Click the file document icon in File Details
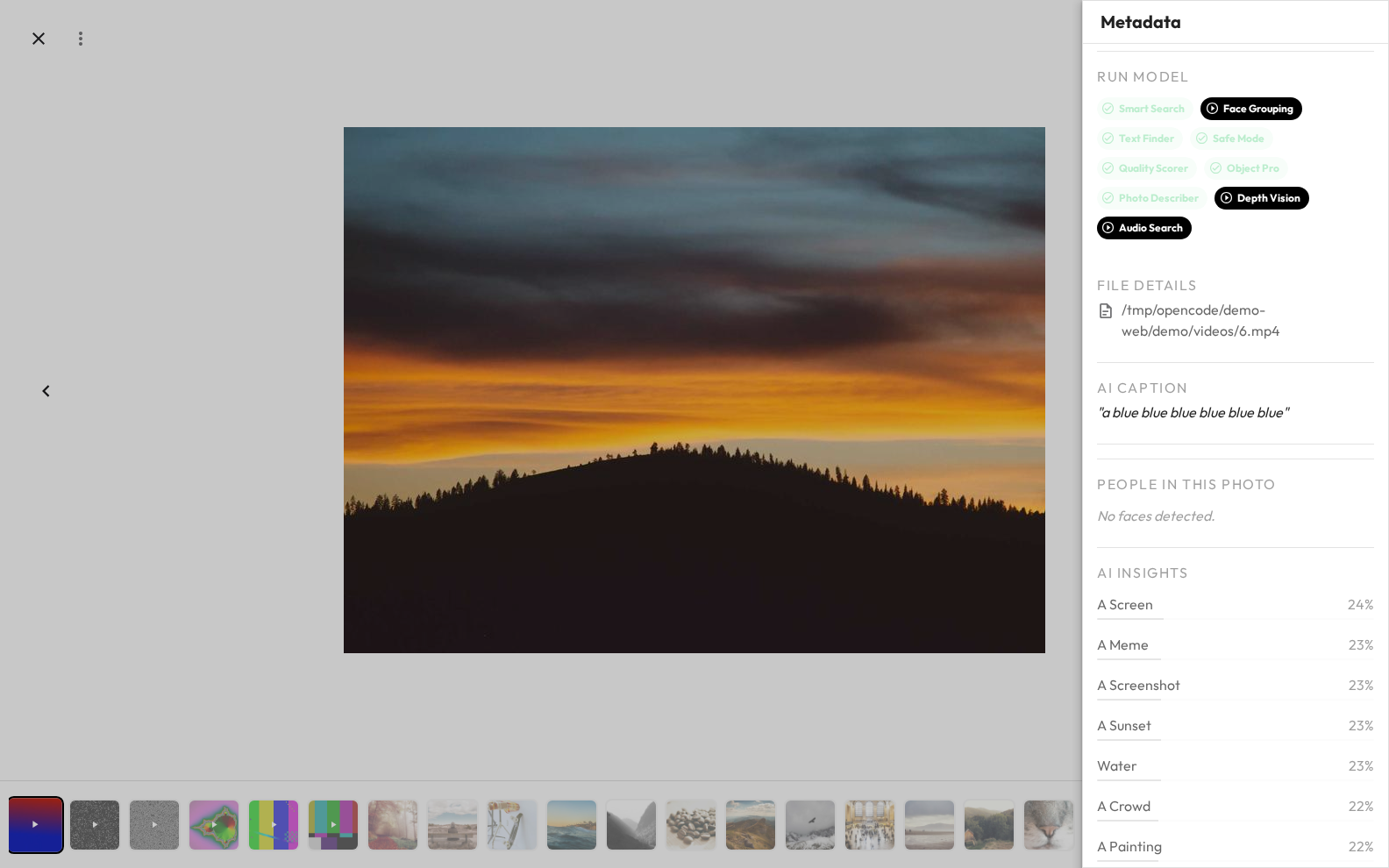Image resolution: width=1389 pixels, height=868 pixels. coord(1106,311)
